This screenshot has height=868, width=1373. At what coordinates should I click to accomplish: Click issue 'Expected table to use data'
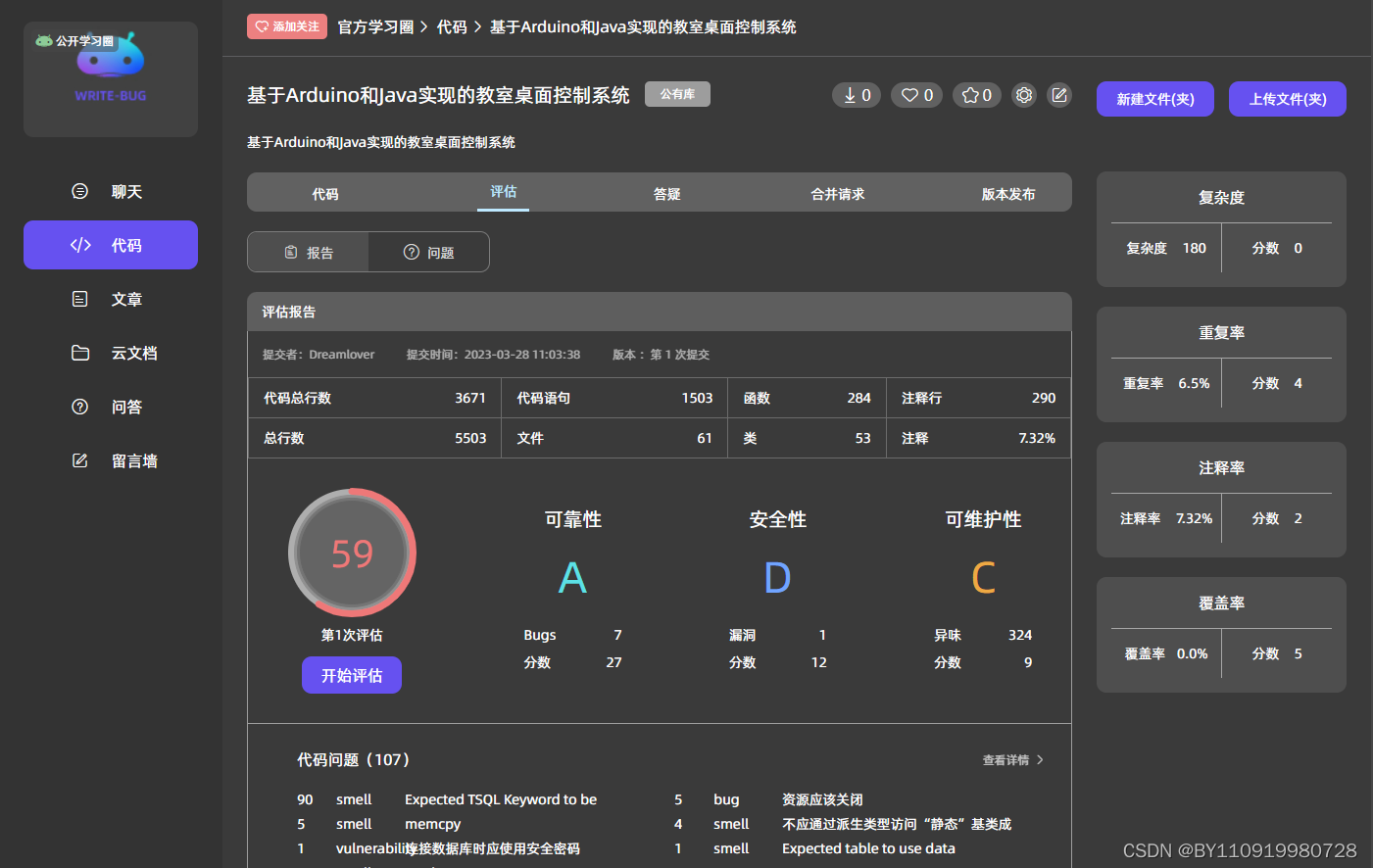(868, 848)
